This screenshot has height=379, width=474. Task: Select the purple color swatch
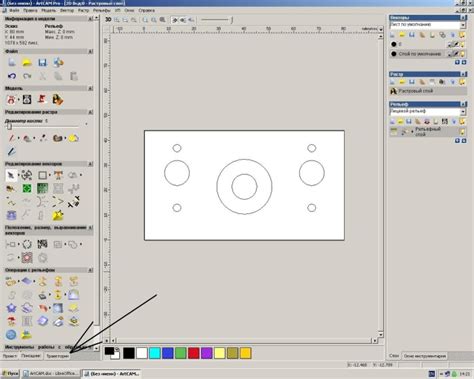207,353
